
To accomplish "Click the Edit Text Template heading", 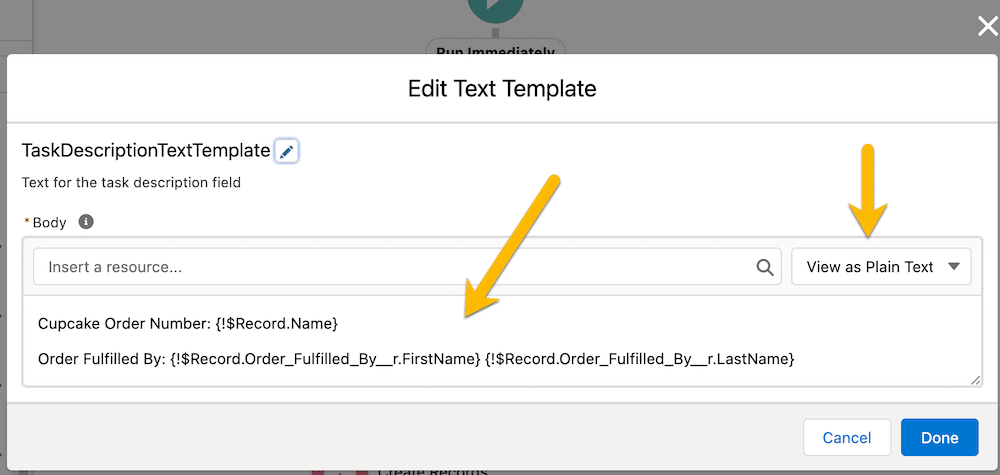I will [502, 89].
